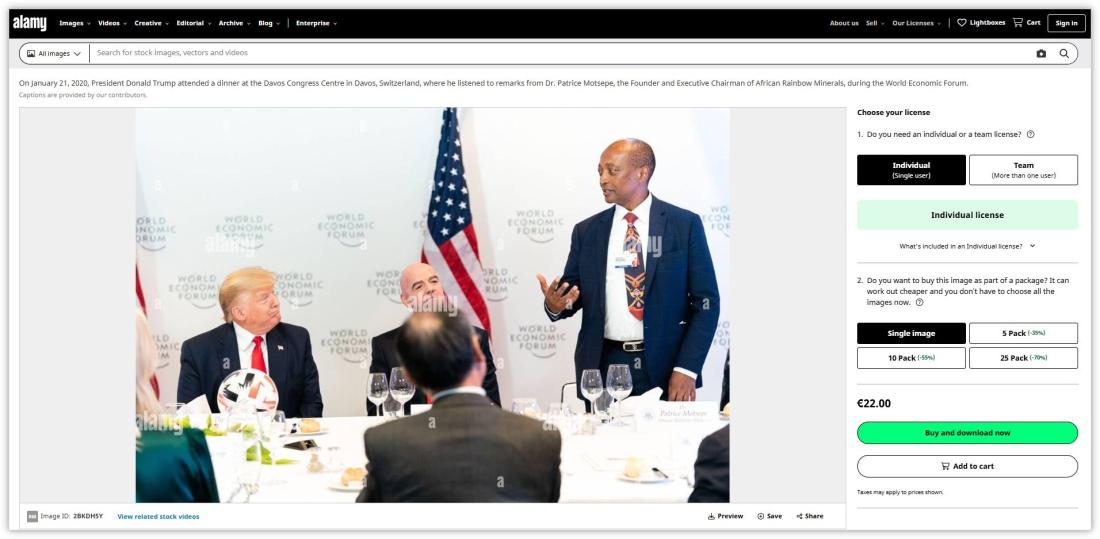The width and height of the screenshot is (1100, 539).
Task: Share the image using Share icon
Action: coord(799,517)
